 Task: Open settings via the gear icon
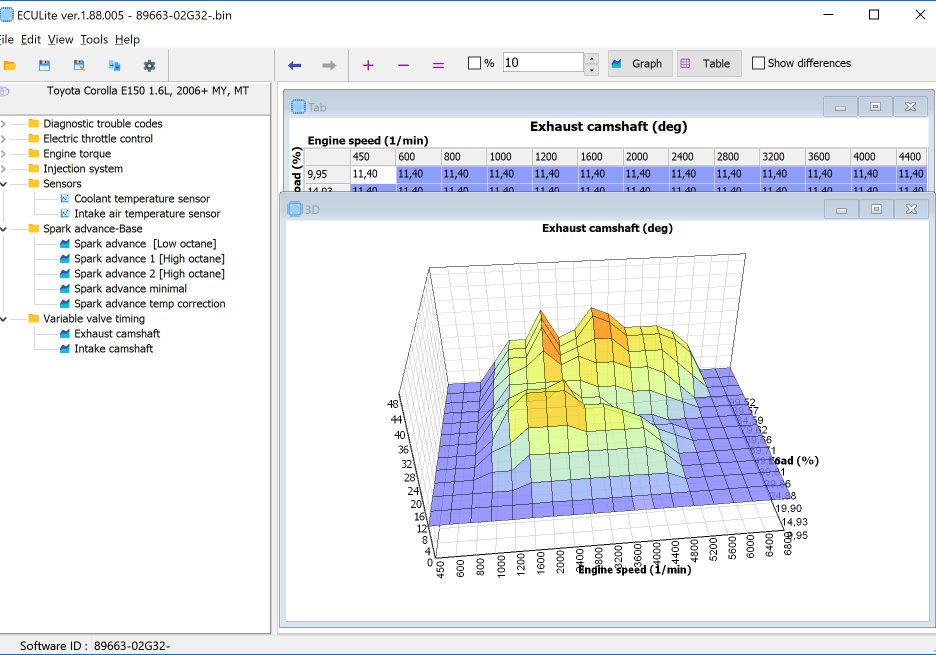[x=149, y=65]
